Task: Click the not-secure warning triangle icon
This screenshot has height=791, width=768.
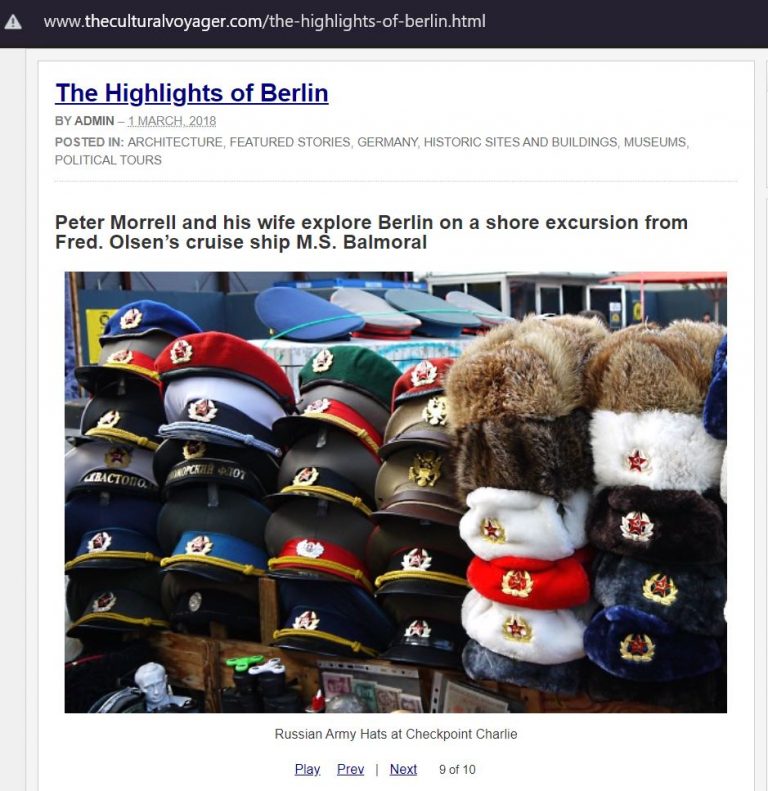Action: [13, 22]
